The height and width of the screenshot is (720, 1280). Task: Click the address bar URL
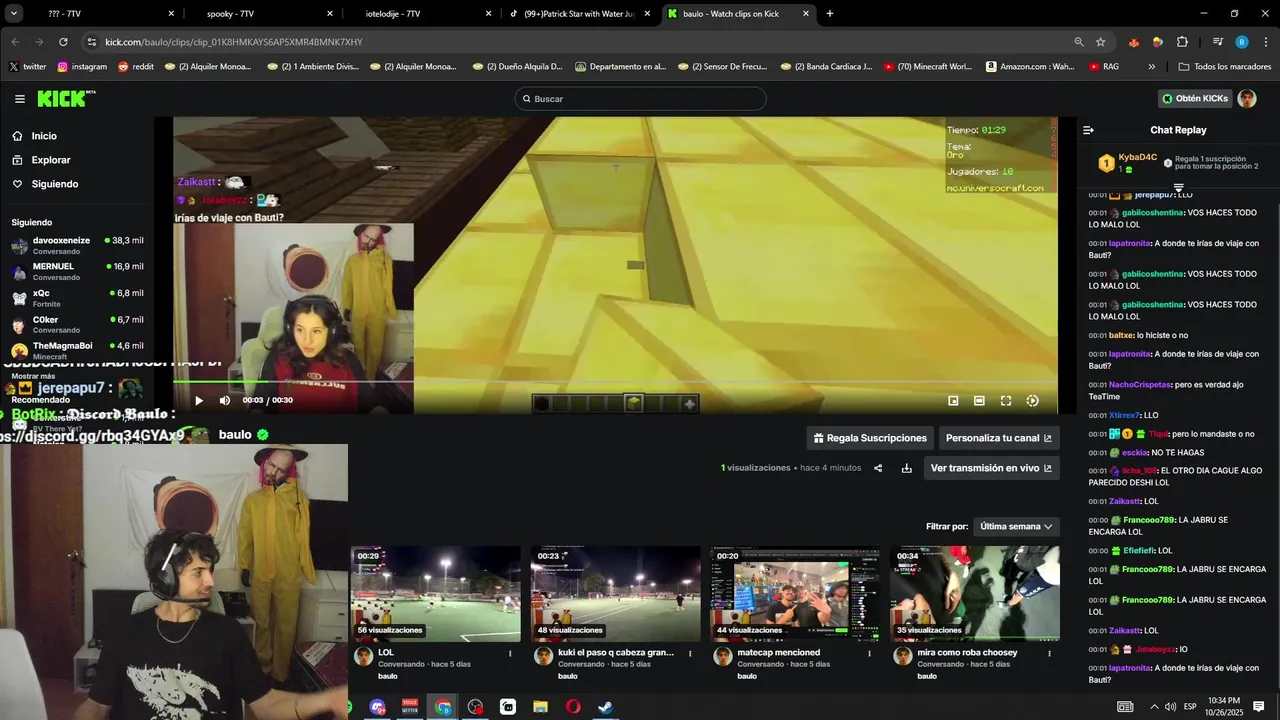[x=234, y=42]
